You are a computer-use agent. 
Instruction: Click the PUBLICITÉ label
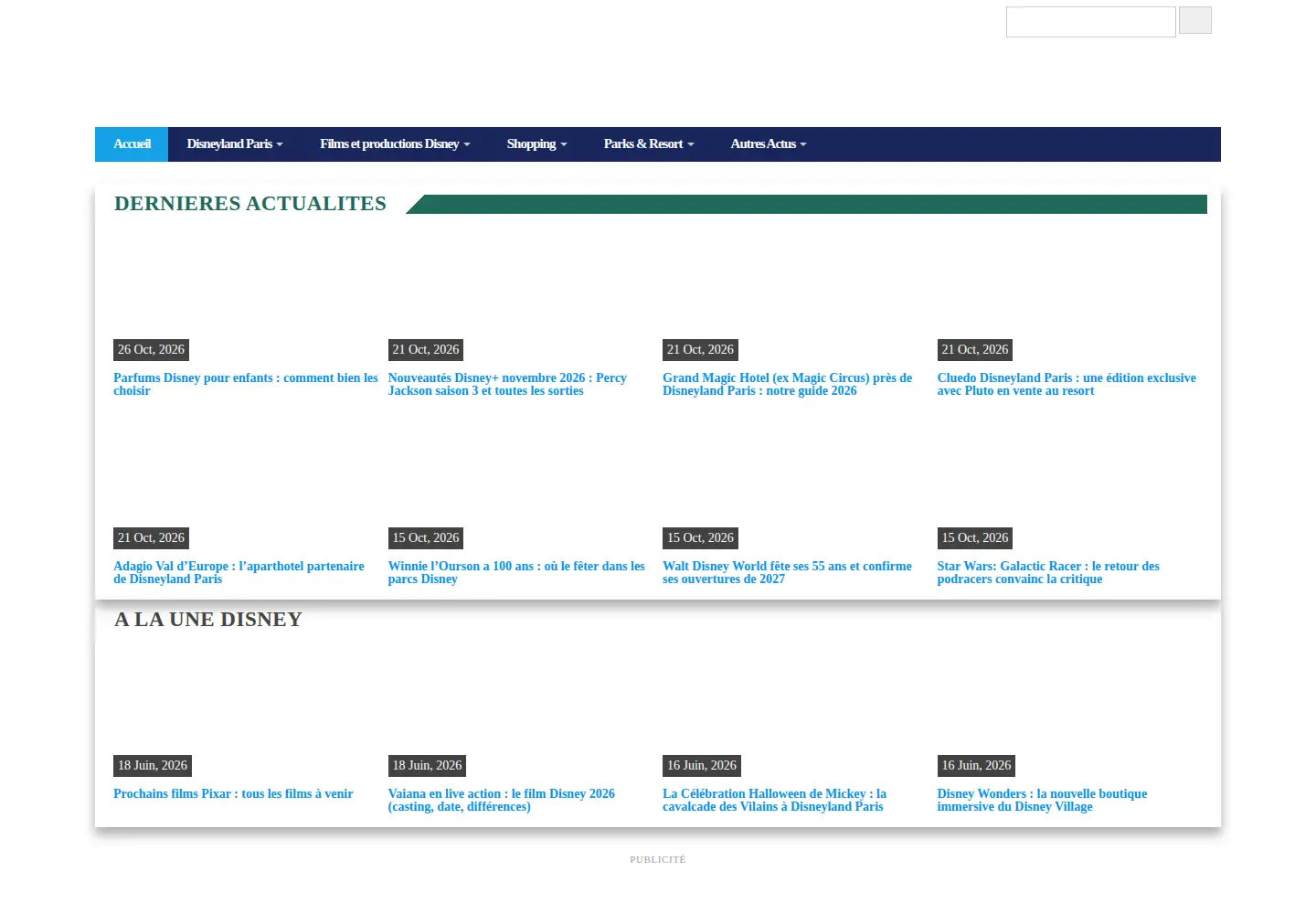[x=658, y=859]
